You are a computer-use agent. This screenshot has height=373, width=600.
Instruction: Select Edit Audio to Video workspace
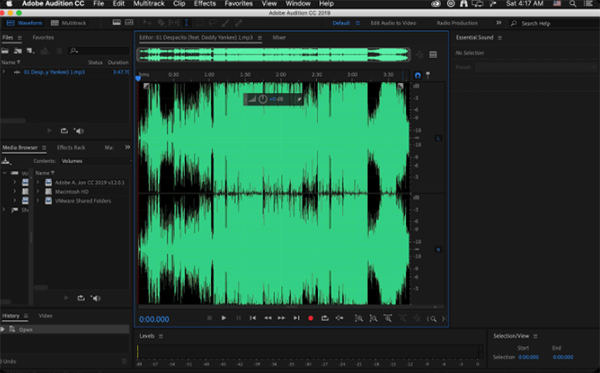(x=393, y=23)
